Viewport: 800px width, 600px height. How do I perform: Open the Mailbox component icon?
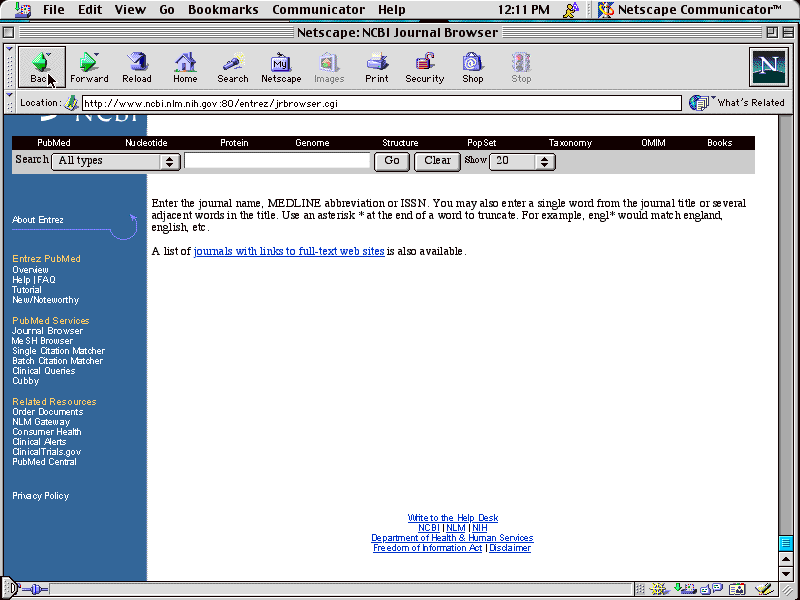click(685, 590)
